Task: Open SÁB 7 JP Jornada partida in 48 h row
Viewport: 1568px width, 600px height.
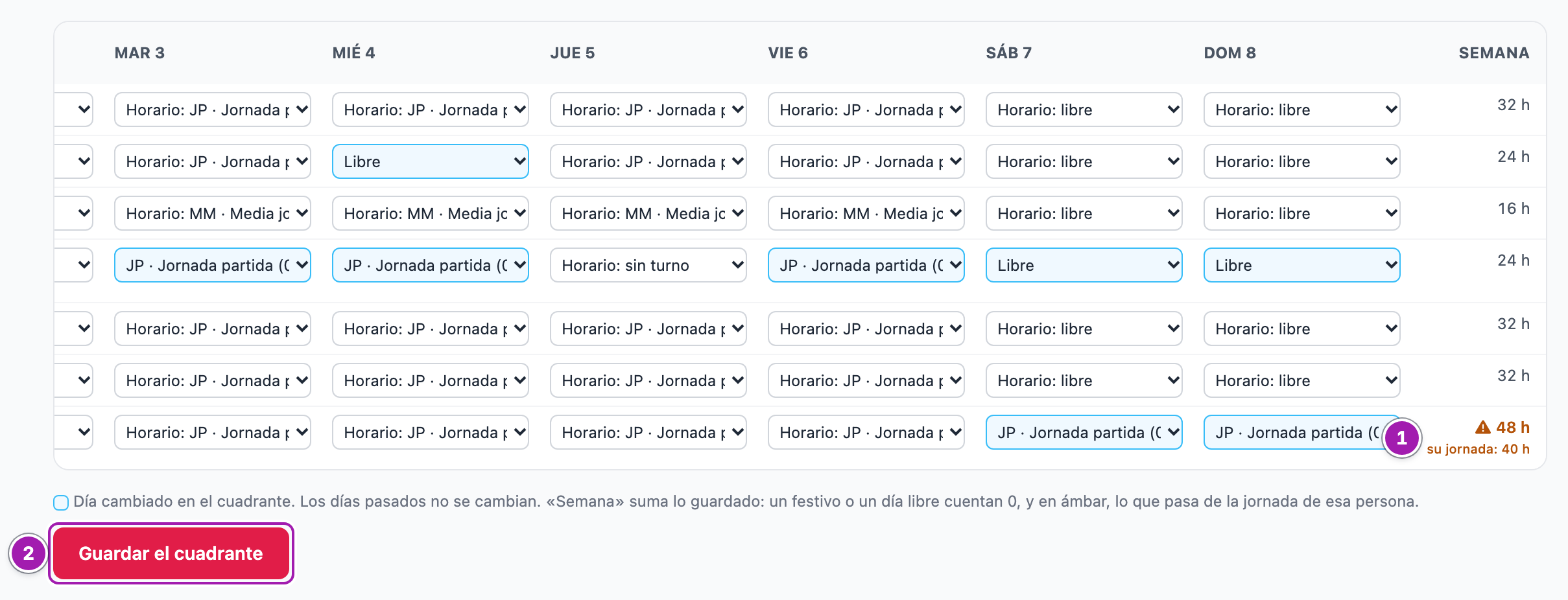Action: pyautogui.click(x=1084, y=432)
